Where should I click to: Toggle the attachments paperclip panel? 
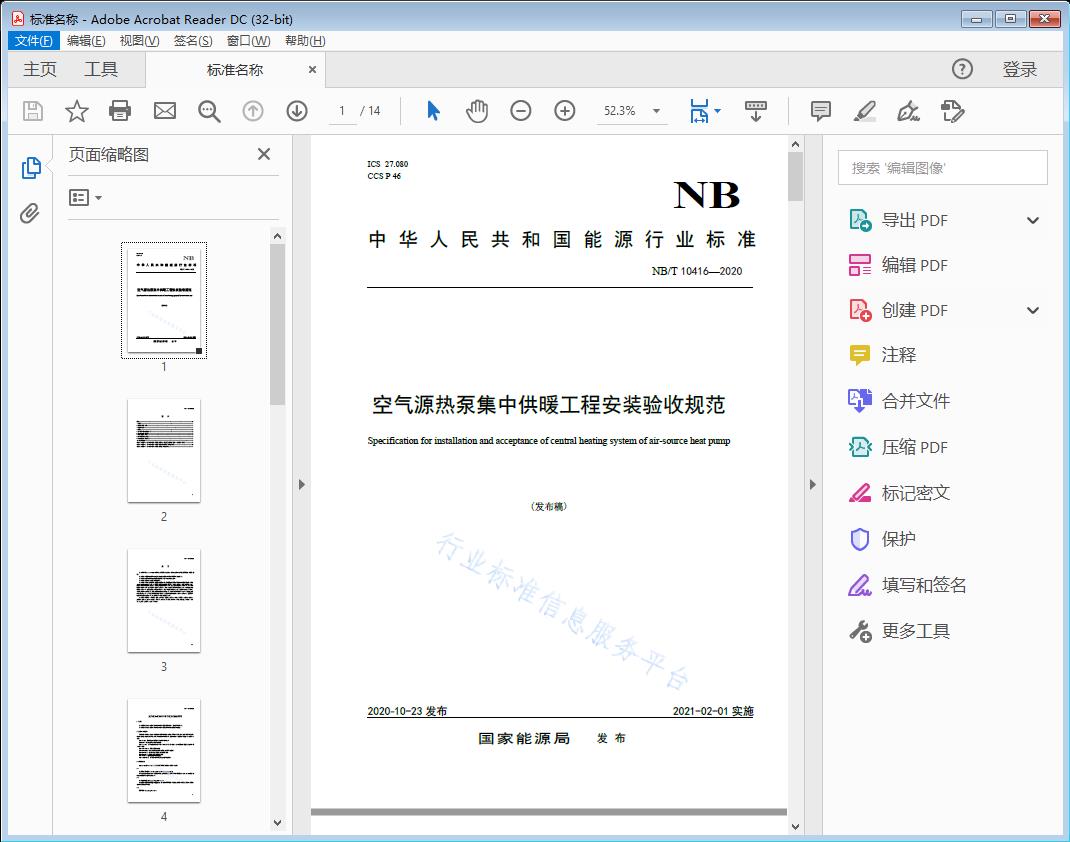tap(30, 210)
